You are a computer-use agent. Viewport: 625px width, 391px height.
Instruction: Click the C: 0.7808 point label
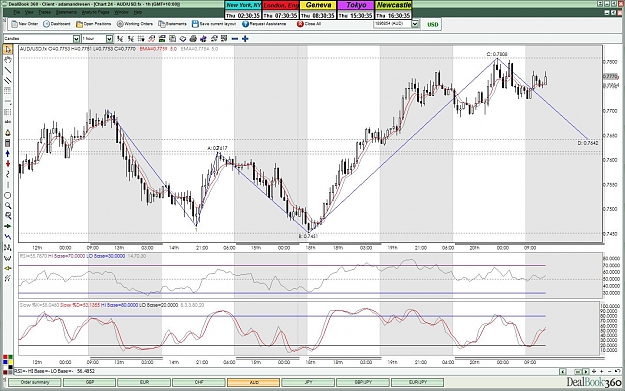[497, 54]
